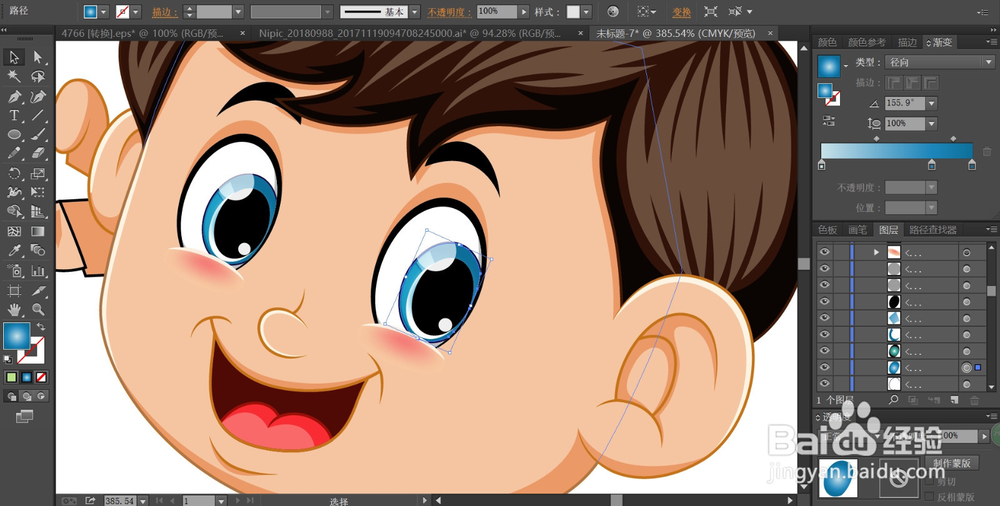Activate the Free Transform tool

(x=38, y=192)
